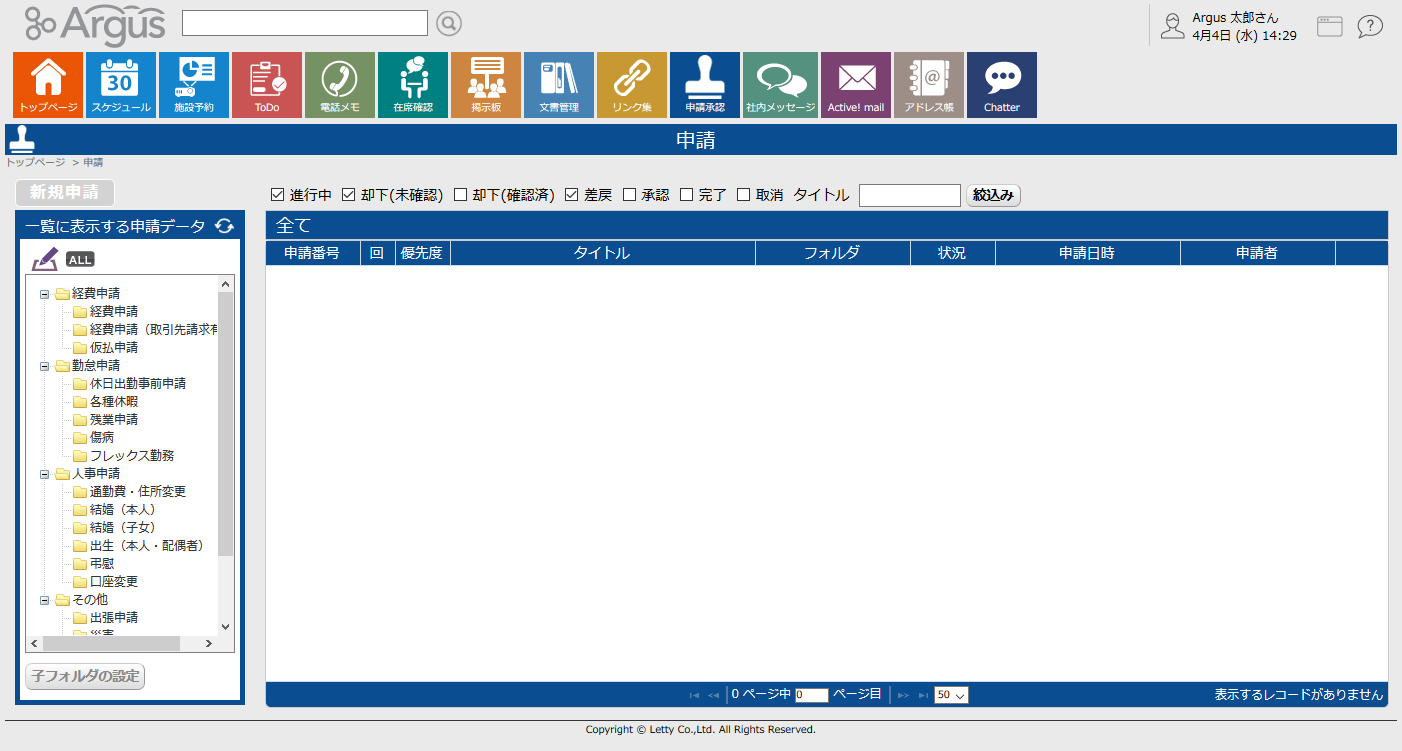Viewport: 1402px width, 751px height.
Task: Select 休日出勤事前申請 folder
Action: (x=138, y=384)
